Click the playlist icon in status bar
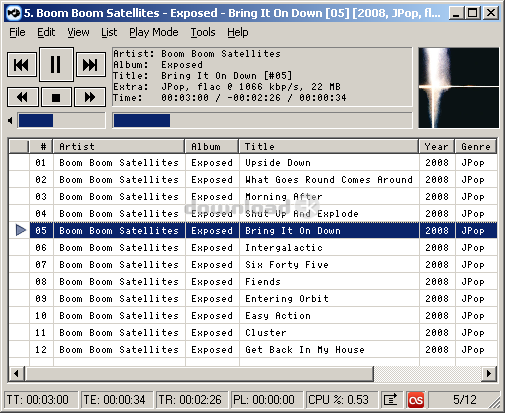505x413 pixels. (x=390, y=400)
